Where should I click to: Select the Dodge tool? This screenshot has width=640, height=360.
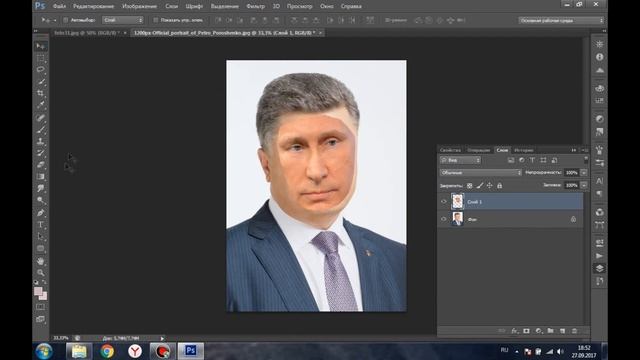[40, 200]
